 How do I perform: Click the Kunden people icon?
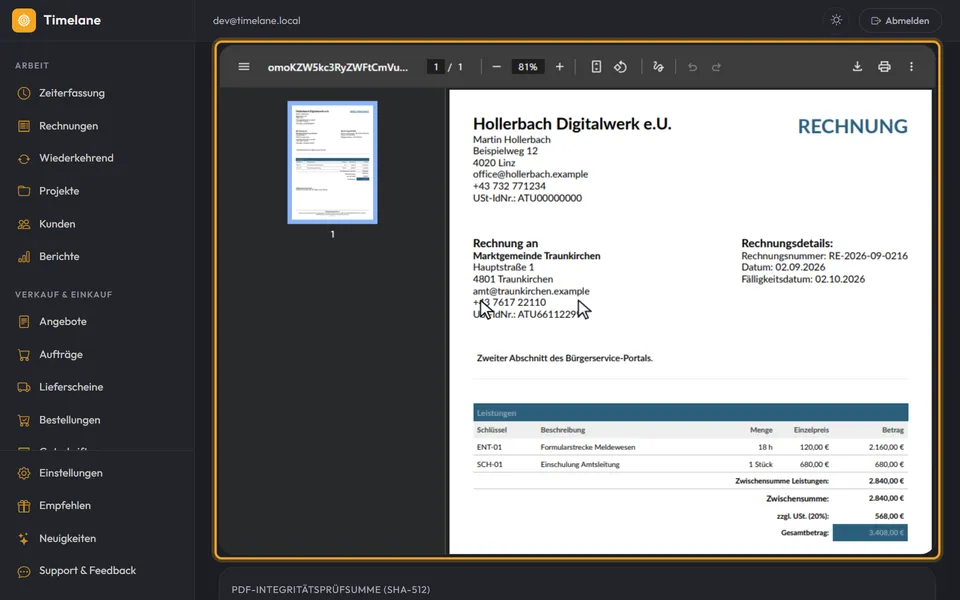[x=24, y=224]
